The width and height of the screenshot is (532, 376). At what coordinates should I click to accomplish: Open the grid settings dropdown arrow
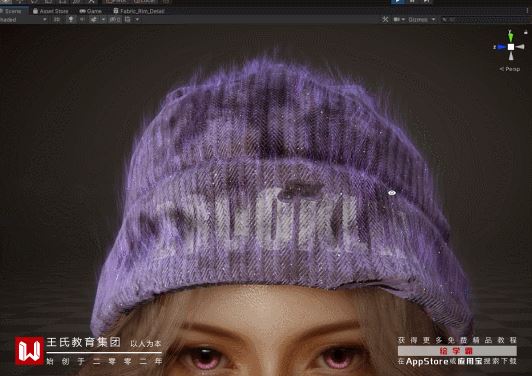coord(137,20)
